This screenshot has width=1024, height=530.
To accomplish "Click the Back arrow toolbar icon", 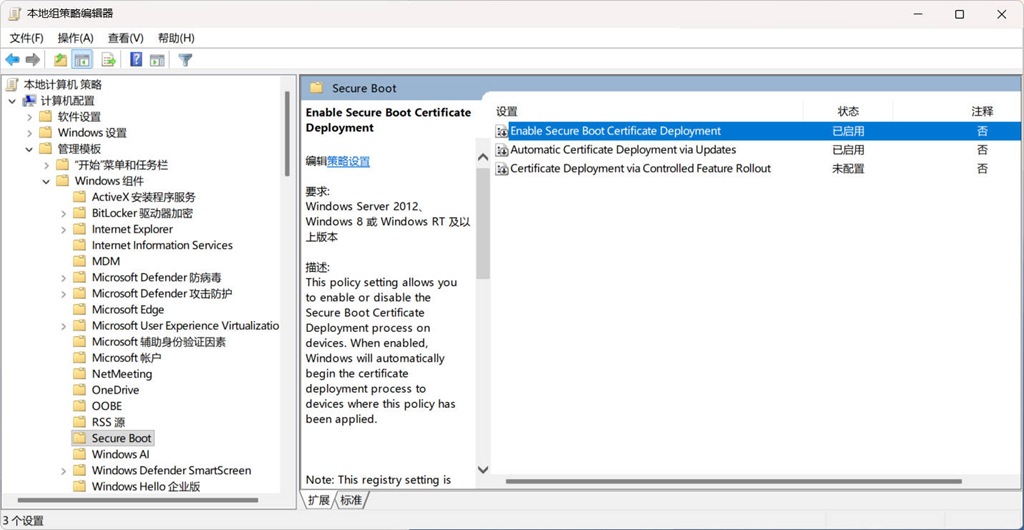I will coord(13,60).
